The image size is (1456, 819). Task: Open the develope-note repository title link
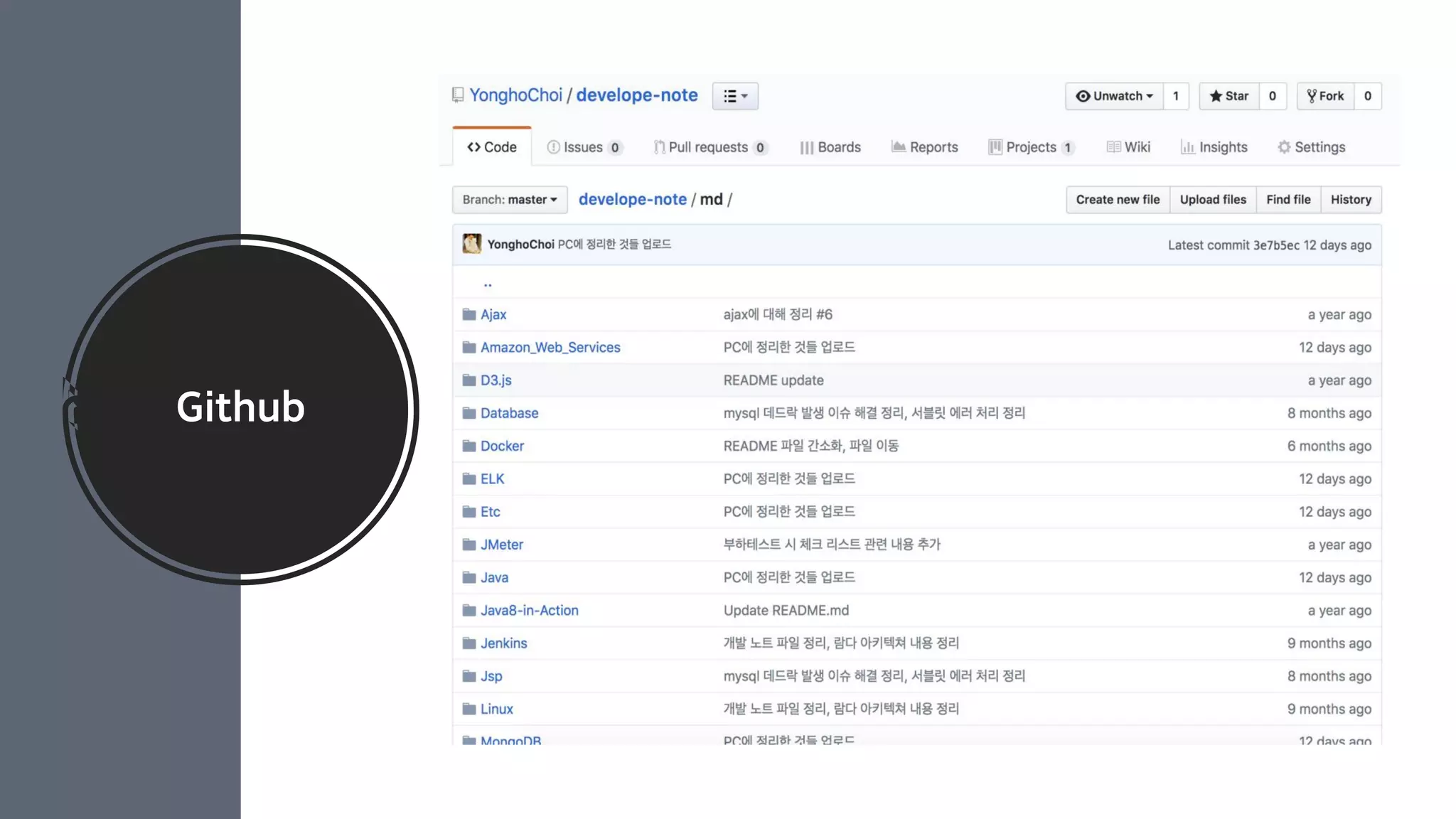[x=637, y=95]
